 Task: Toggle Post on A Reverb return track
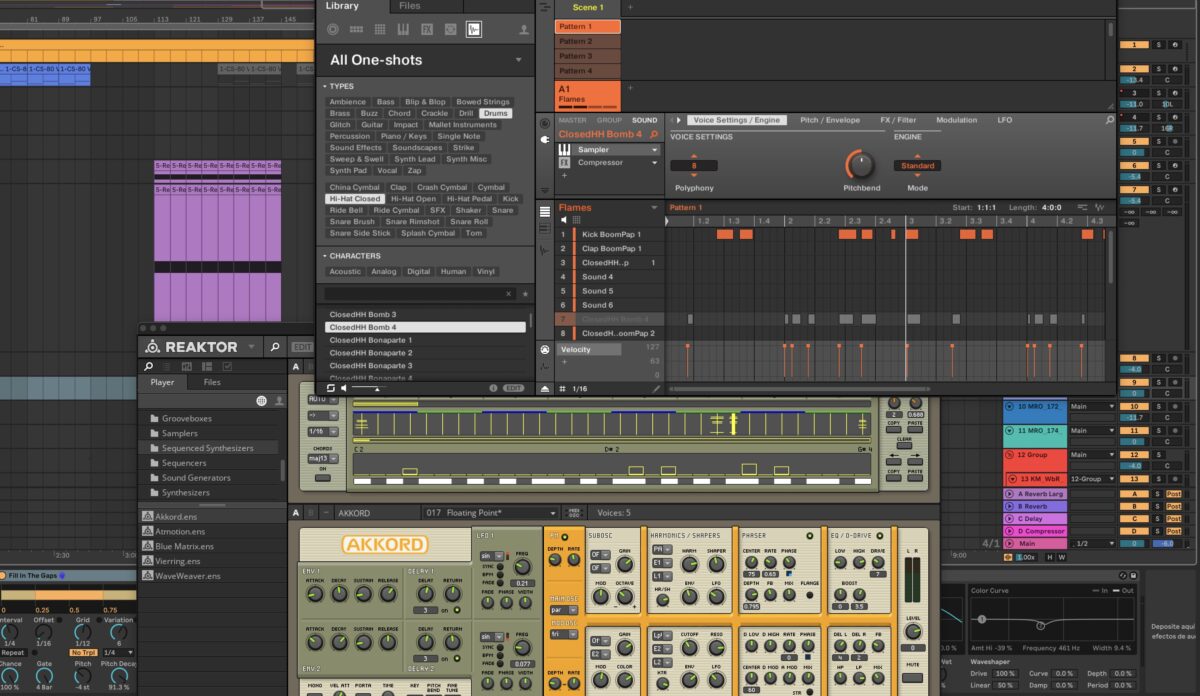pos(1175,494)
